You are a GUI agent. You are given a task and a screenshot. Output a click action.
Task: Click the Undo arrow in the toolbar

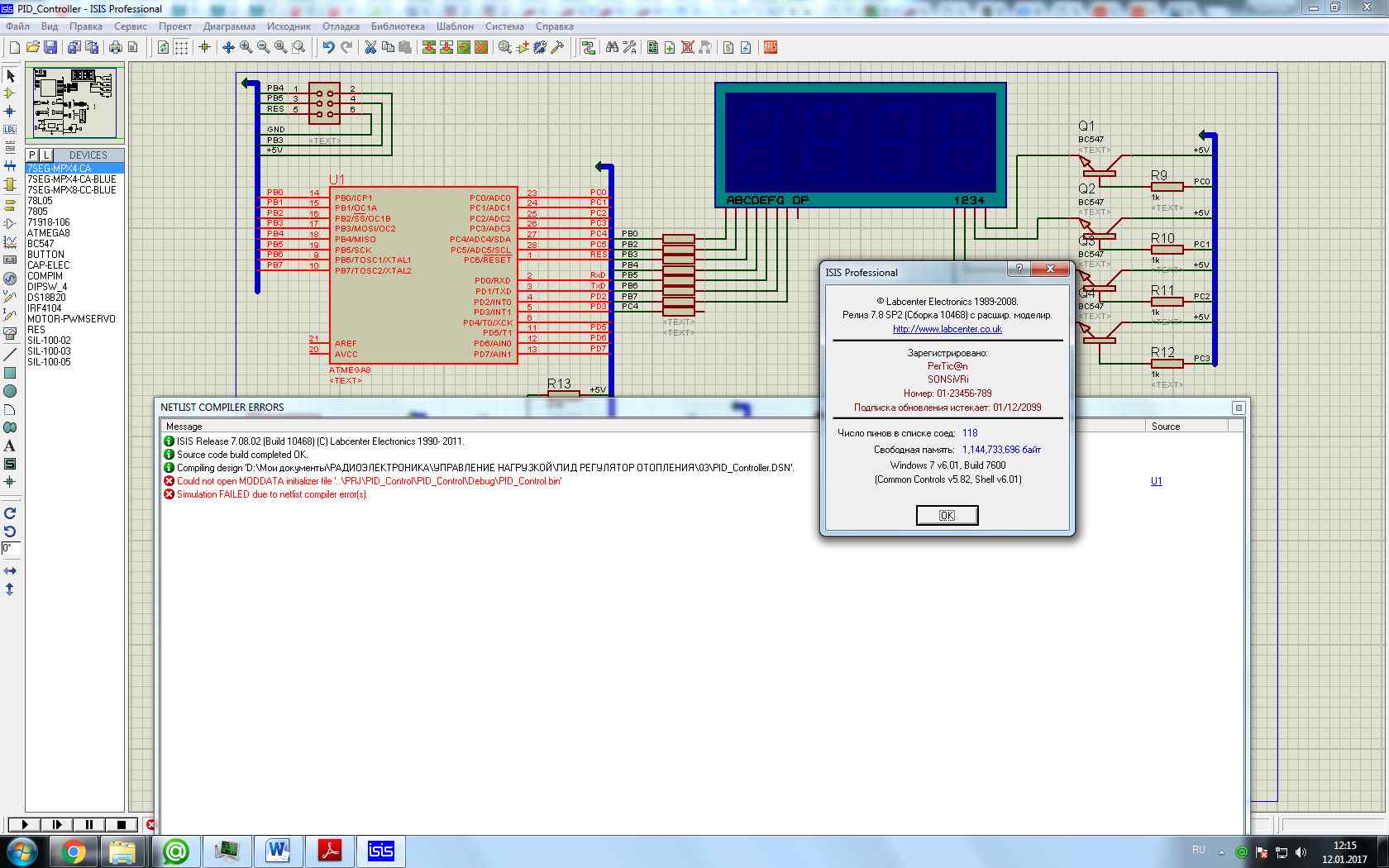328,47
